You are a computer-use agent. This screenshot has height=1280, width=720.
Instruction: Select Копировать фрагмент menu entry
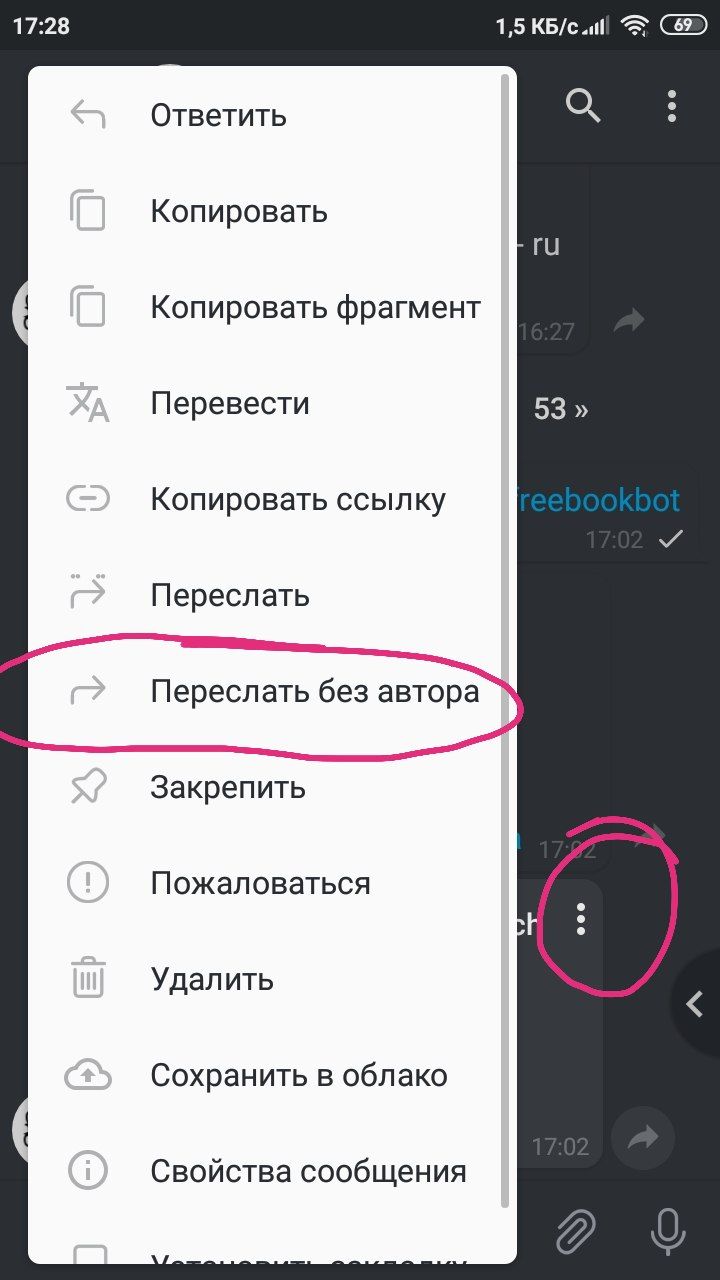pos(272,308)
